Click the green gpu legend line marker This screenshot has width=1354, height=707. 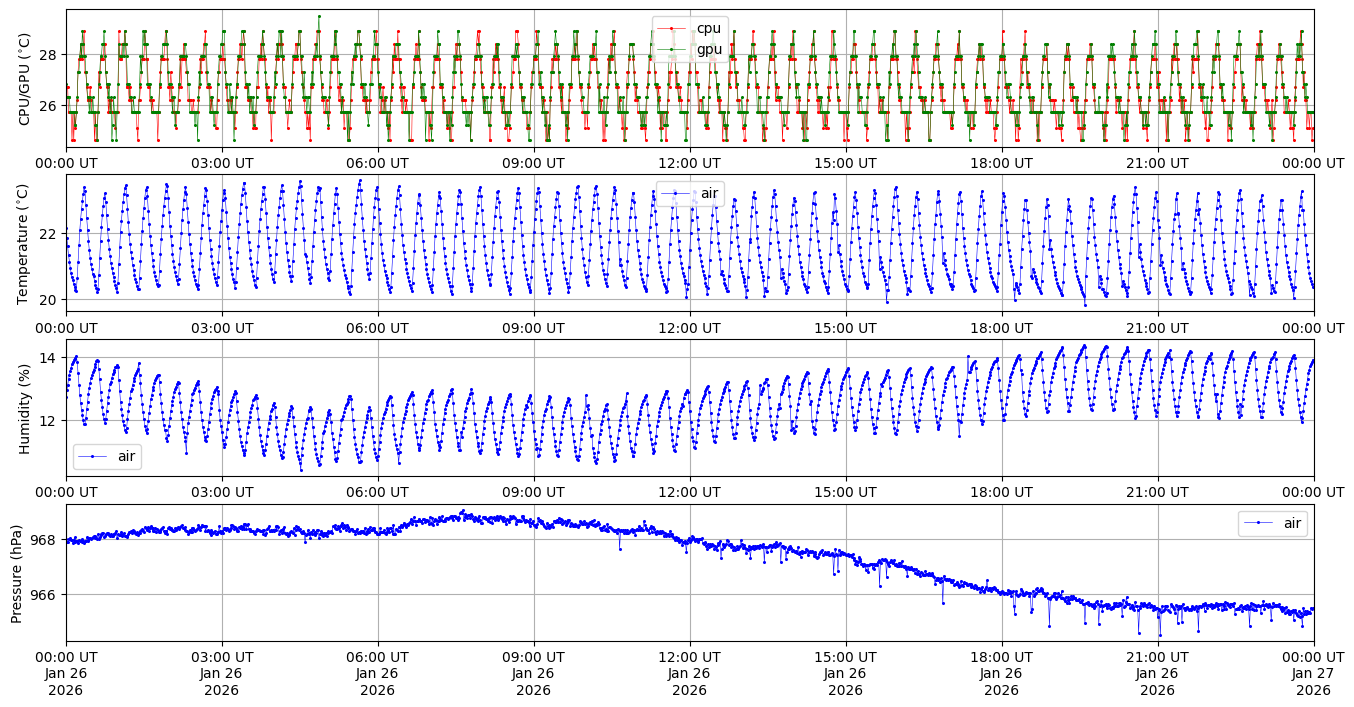coord(672,49)
